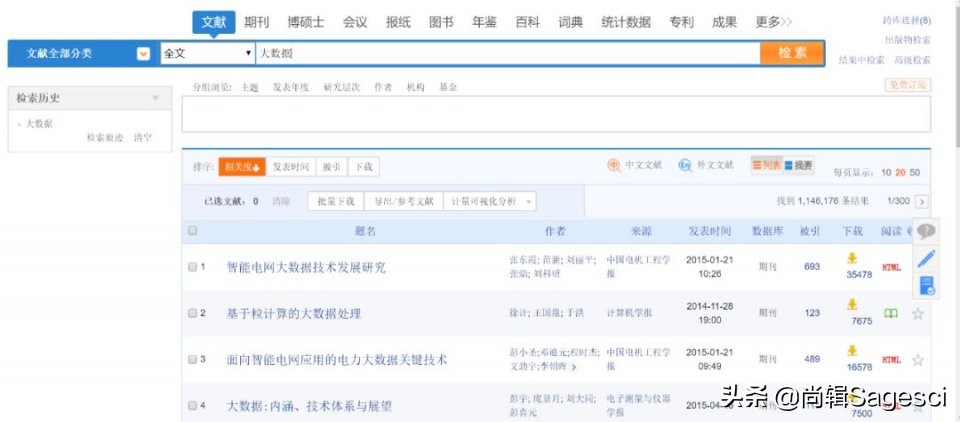
Task: Open HTML reading for 智能电网大数据技术发展研究
Action: click(x=891, y=268)
